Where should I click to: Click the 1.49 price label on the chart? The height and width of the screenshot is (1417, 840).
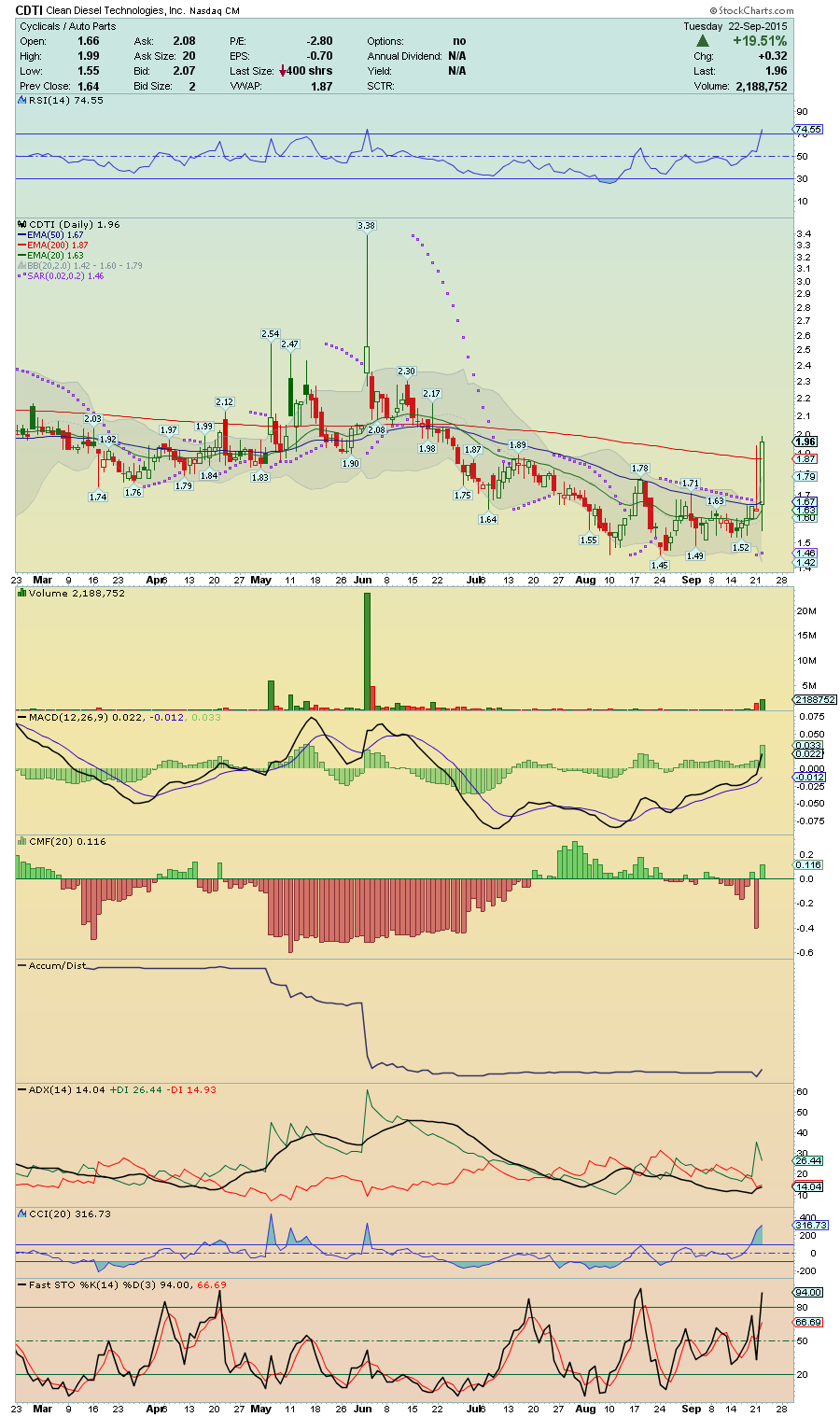(x=695, y=556)
